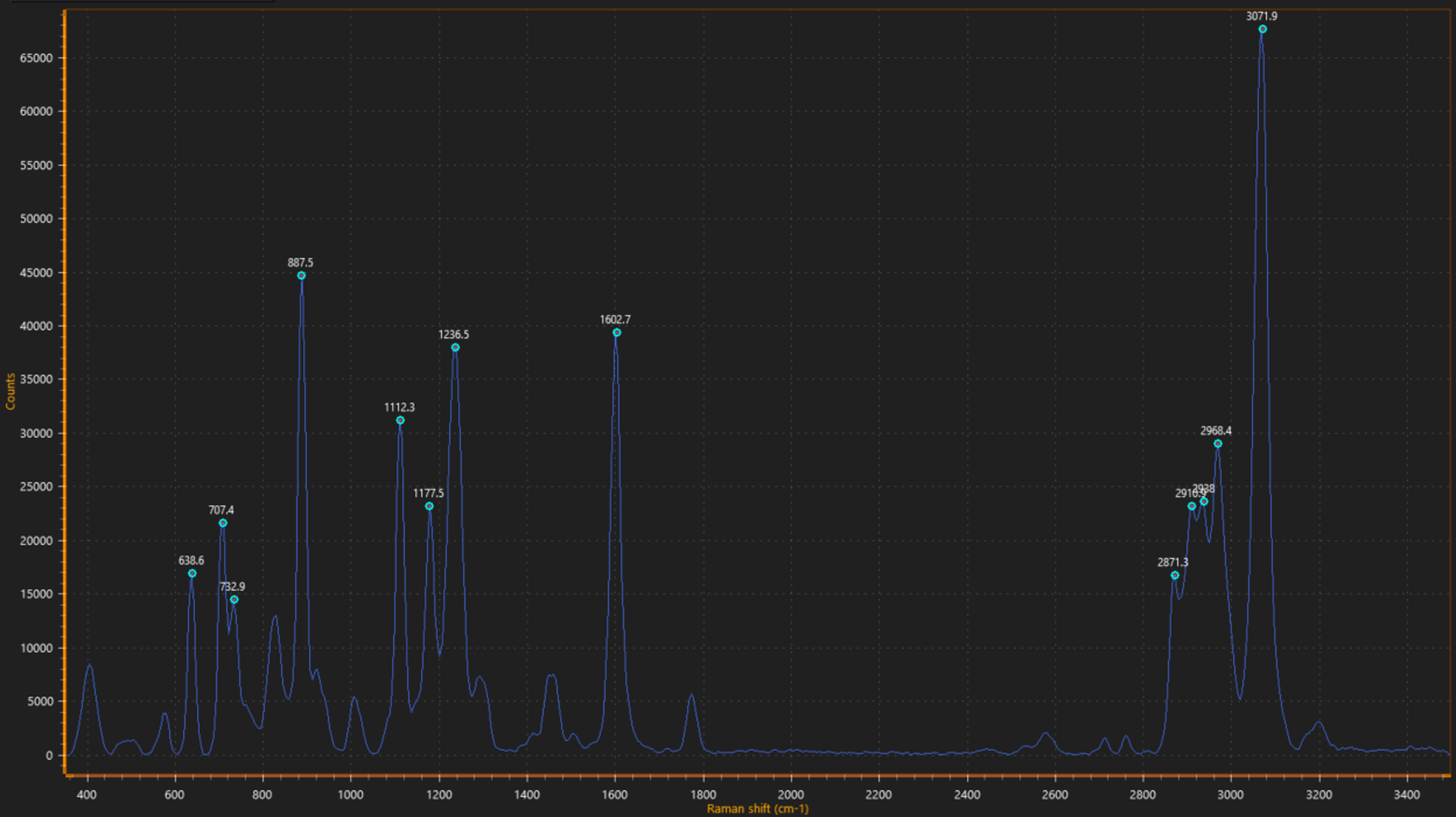1456x817 pixels.
Task: Click the 1236.5 peak label text
Action: (x=453, y=334)
